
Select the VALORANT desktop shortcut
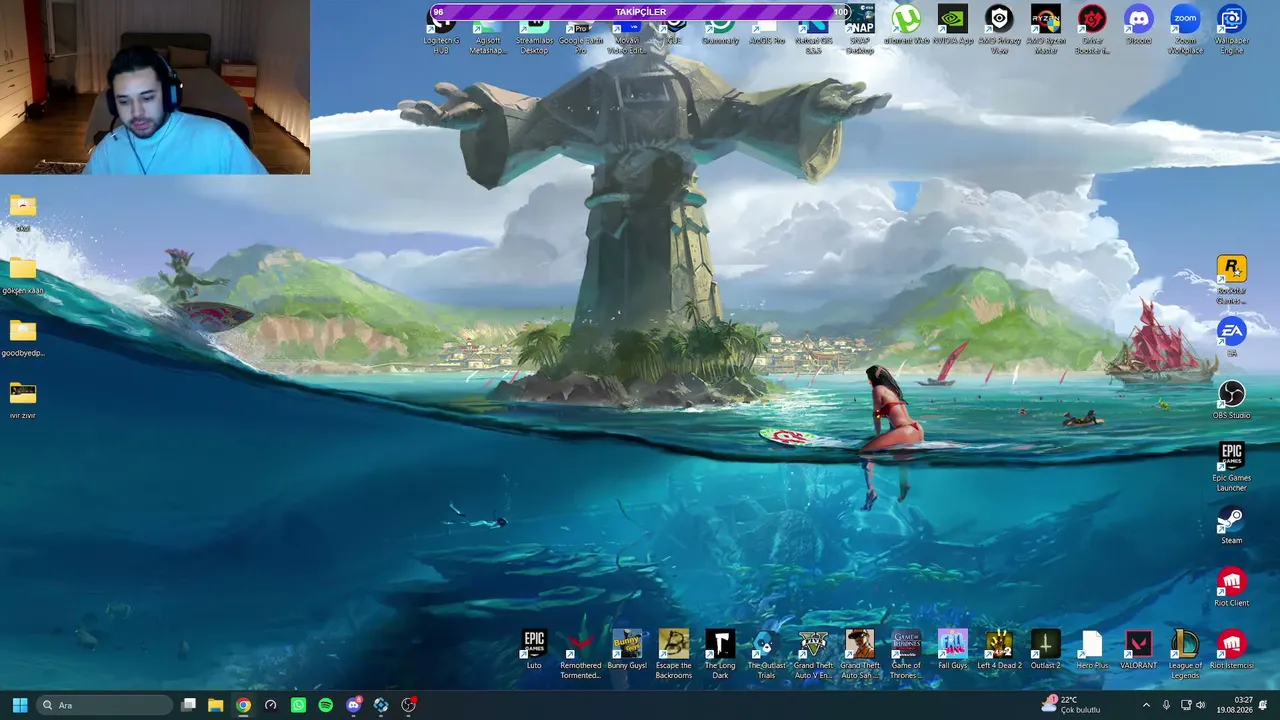point(1139,650)
